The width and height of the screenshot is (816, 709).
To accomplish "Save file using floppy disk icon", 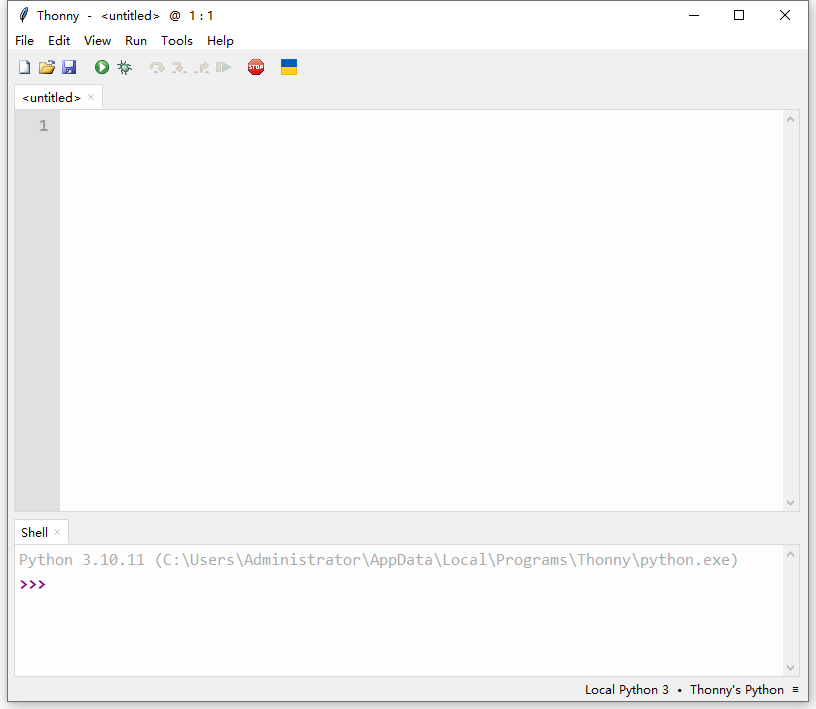I will [x=69, y=67].
